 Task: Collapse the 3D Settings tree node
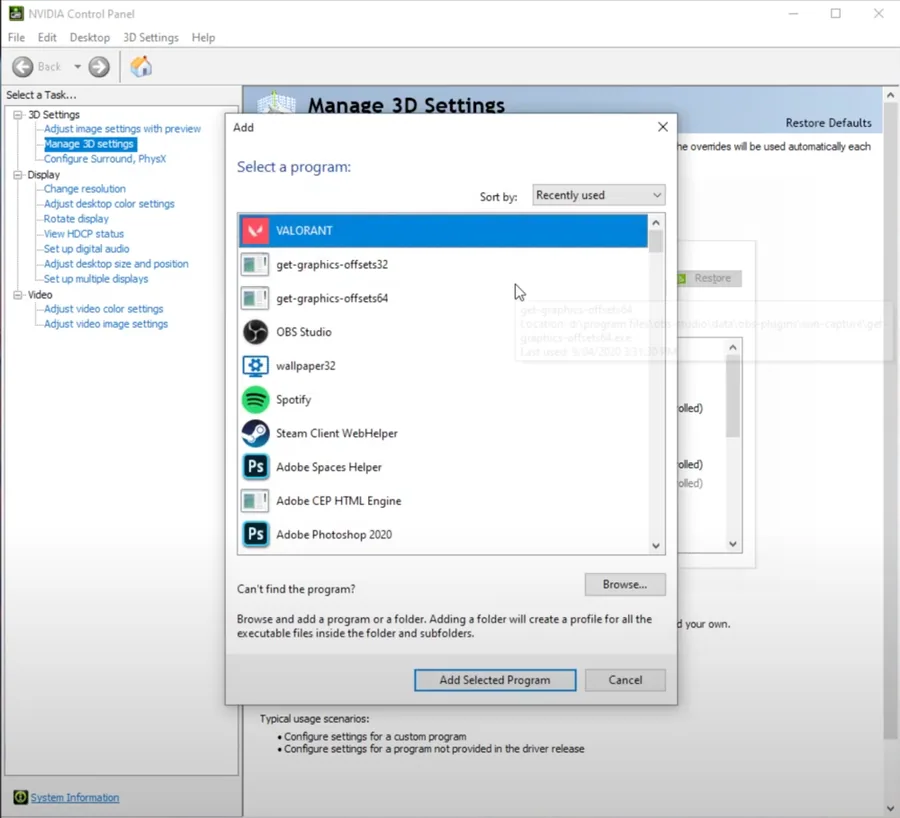click(x=18, y=115)
